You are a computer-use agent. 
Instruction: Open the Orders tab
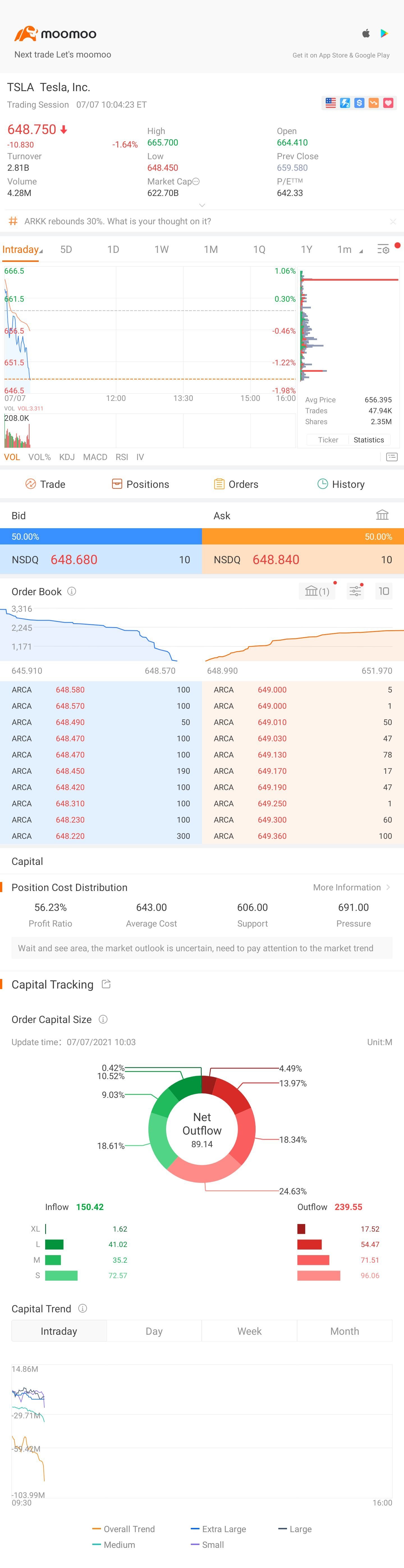coord(236,484)
